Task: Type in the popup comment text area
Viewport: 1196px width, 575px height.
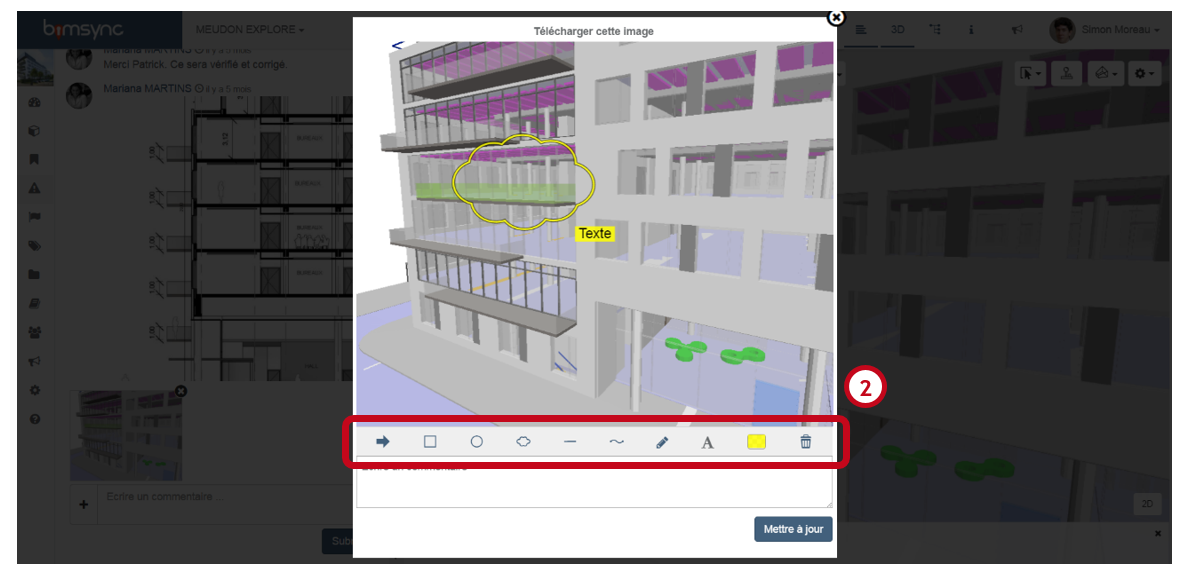Action: (594, 484)
